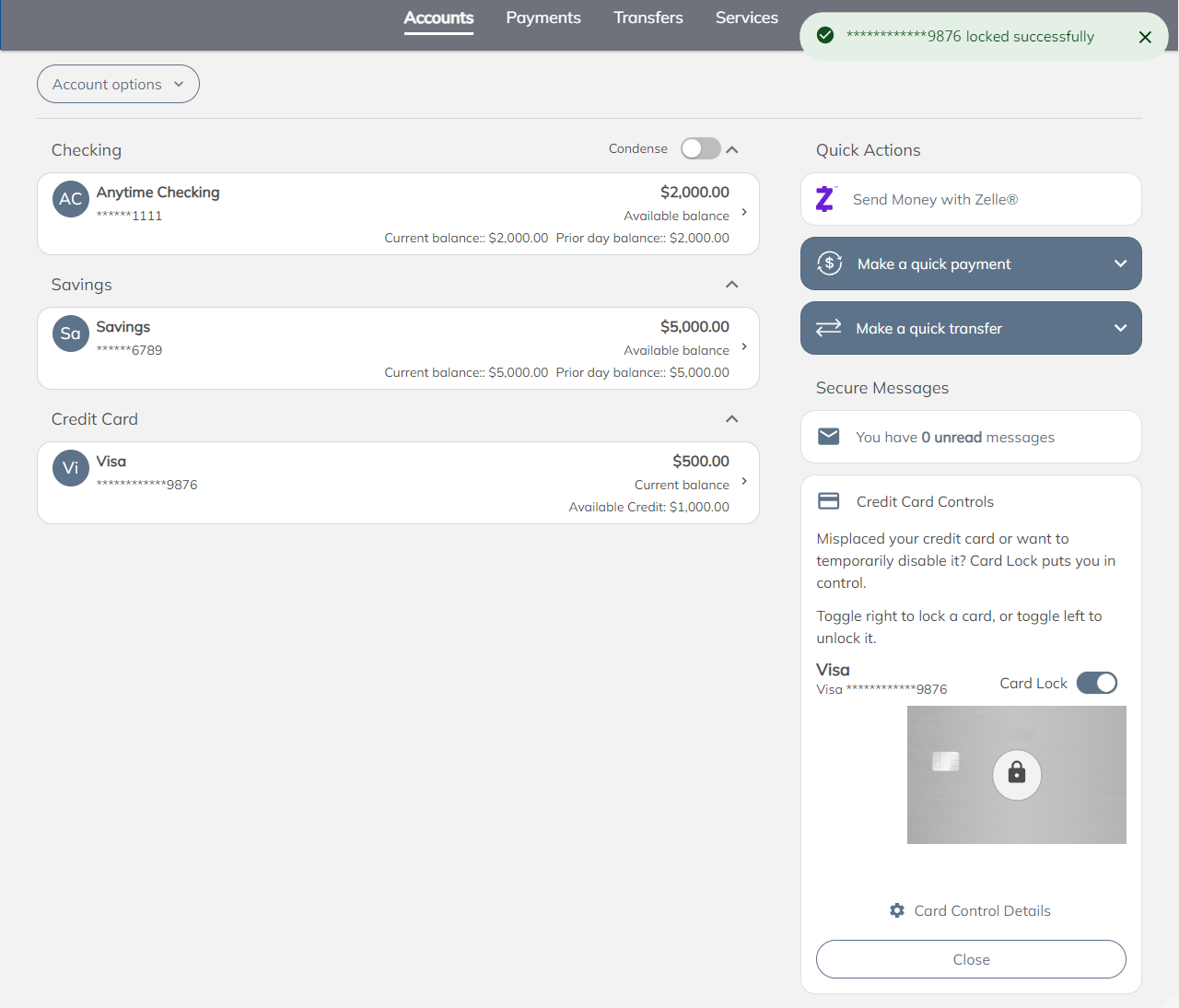Go to the Transfers tab
1179x1008 pixels.
tap(648, 18)
